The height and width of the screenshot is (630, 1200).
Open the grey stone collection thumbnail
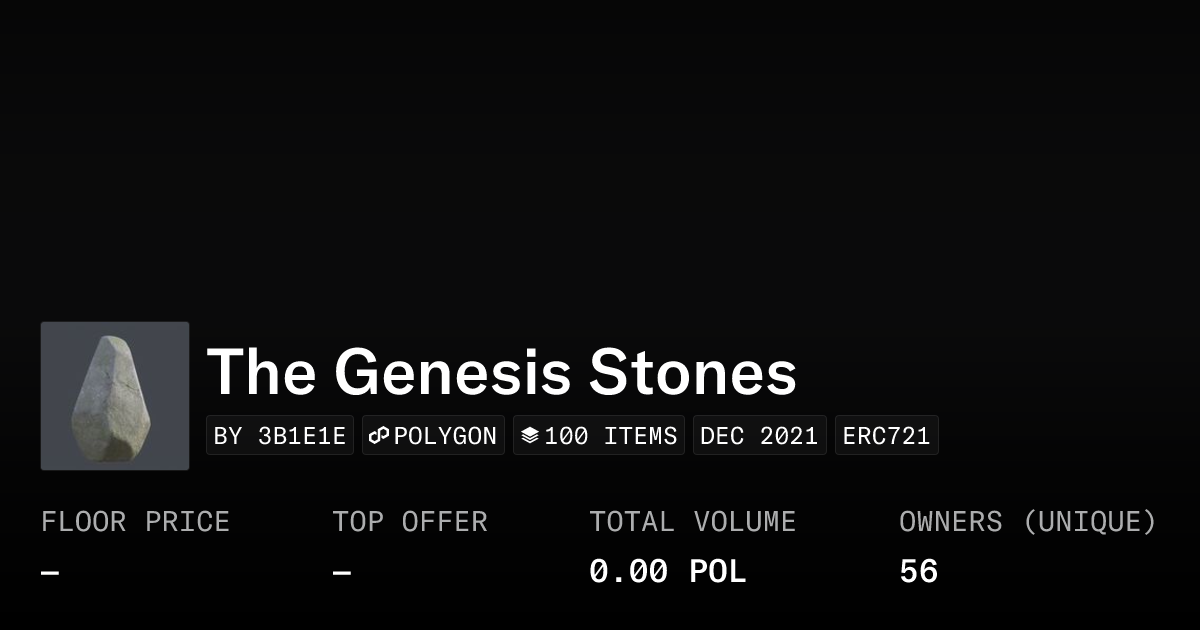115,396
